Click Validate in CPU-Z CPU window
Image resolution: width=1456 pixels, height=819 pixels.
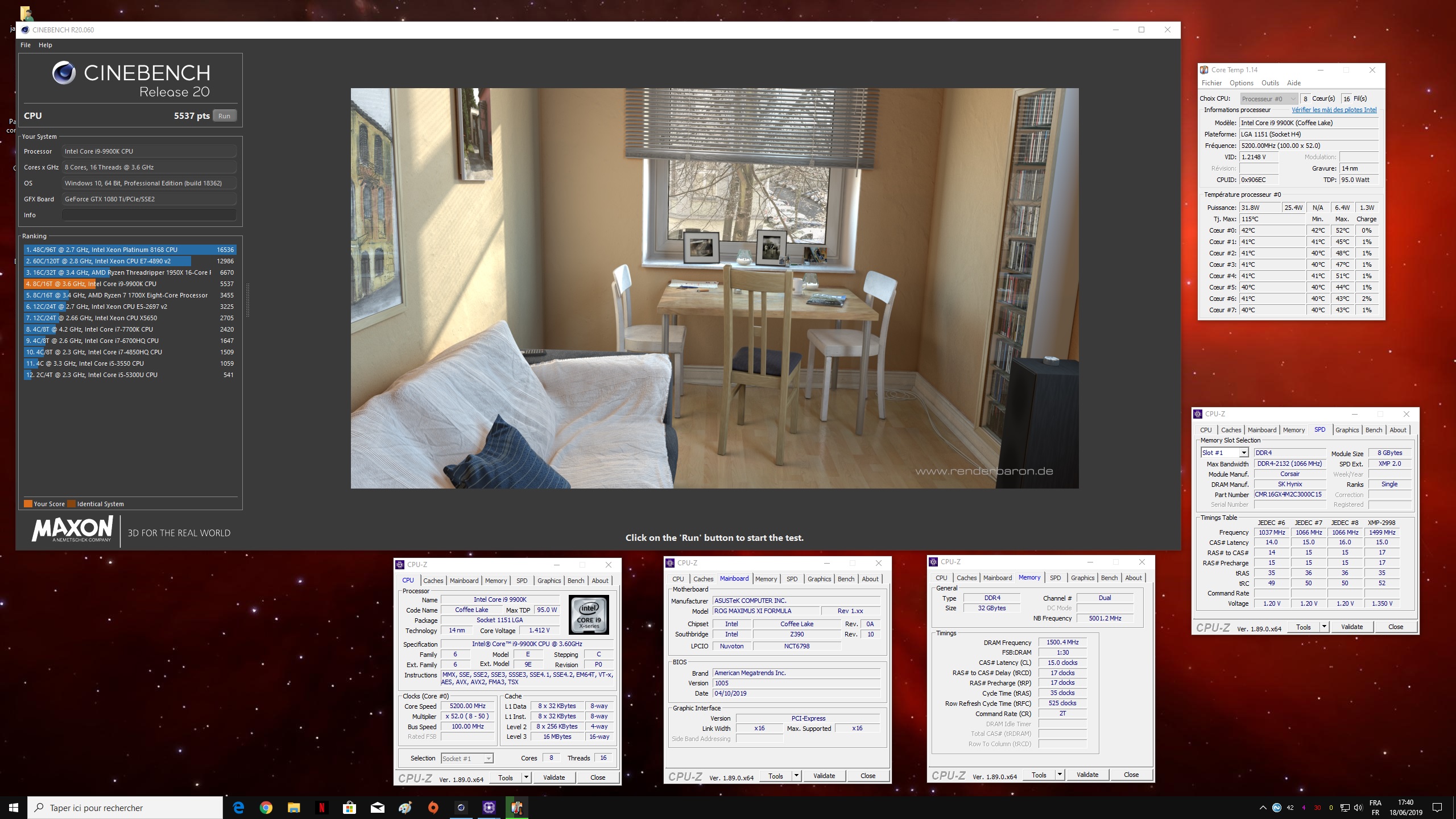pos(554,777)
